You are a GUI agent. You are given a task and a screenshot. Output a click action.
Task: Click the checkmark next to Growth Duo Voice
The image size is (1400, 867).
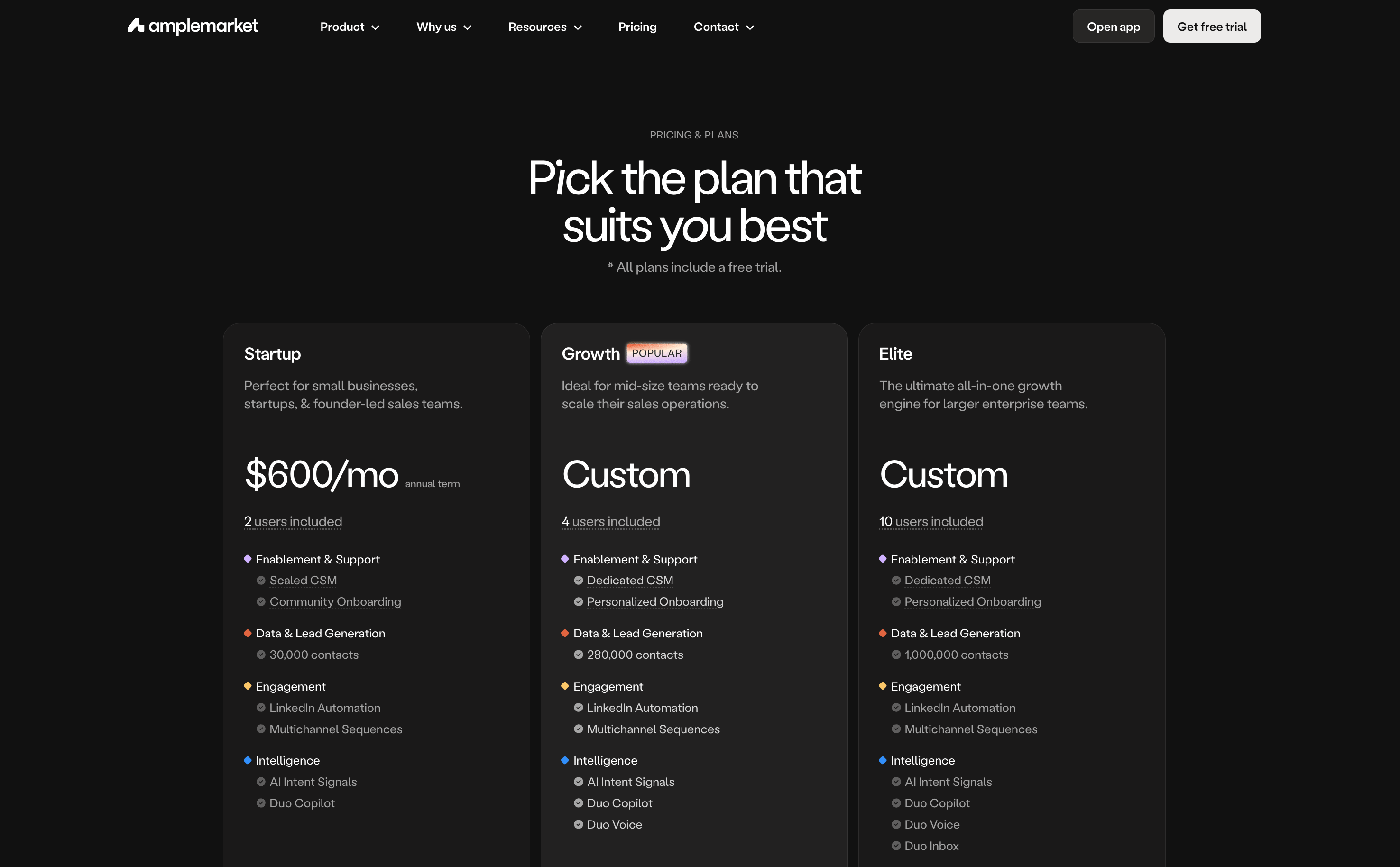pyautogui.click(x=579, y=825)
